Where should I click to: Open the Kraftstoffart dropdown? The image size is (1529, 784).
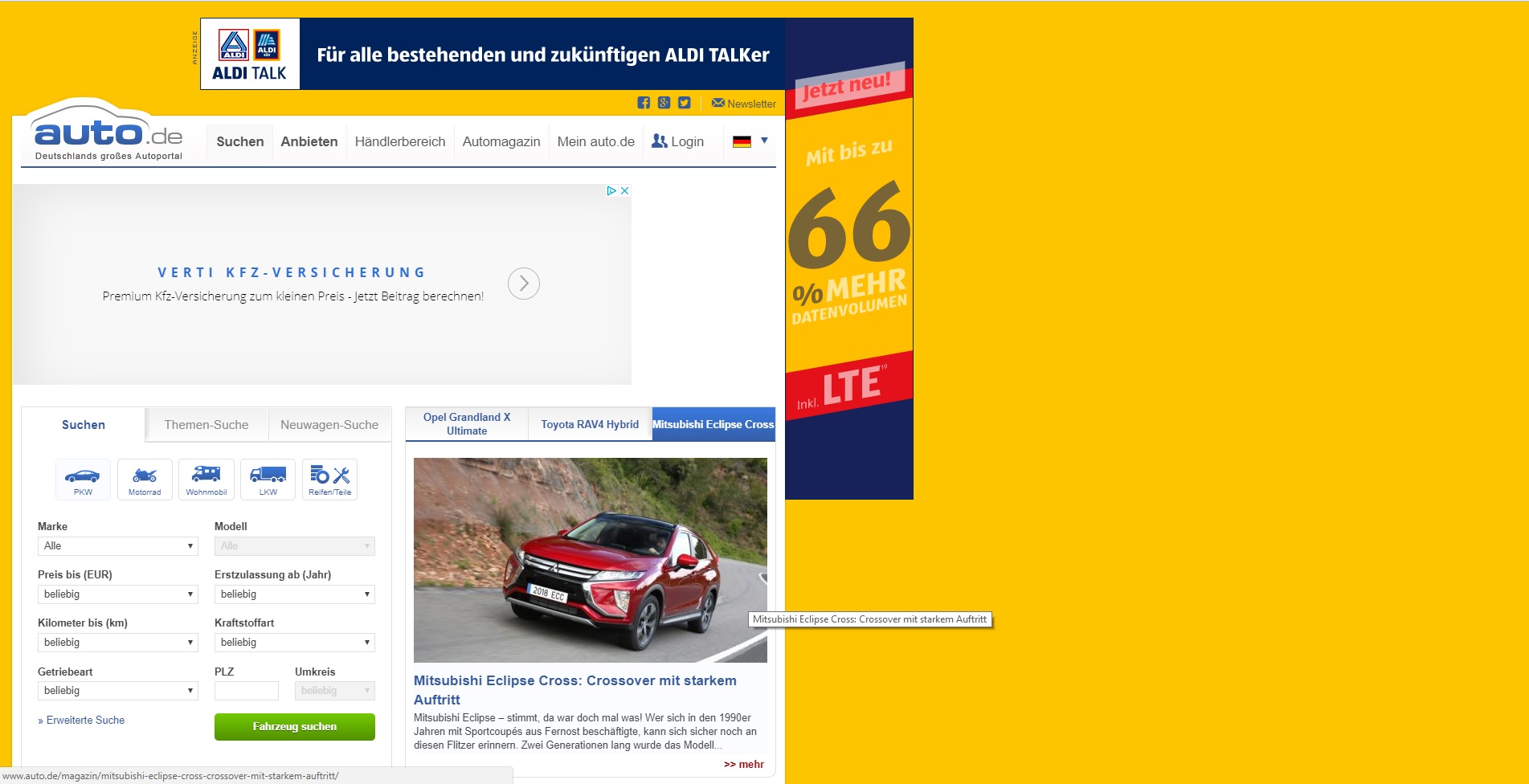pyautogui.click(x=295, y=643)
